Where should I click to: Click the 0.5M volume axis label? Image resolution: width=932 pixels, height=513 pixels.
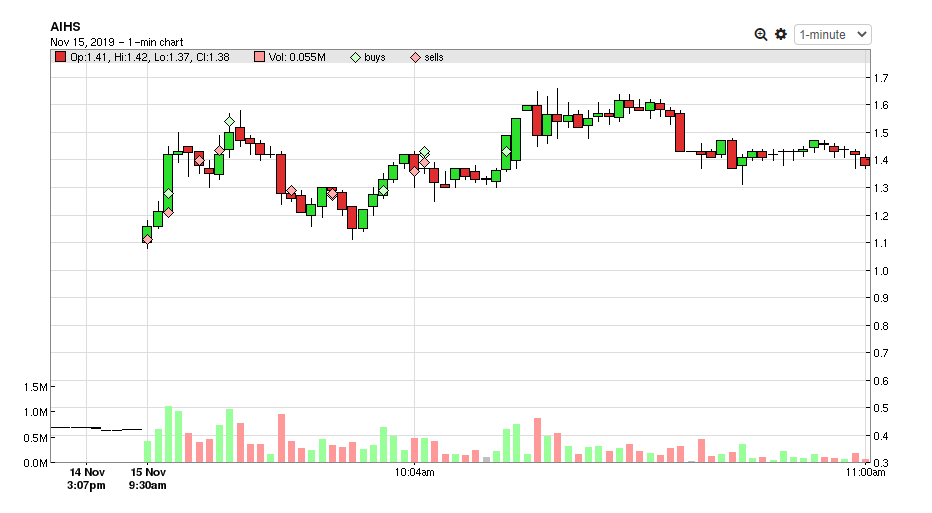point(36,438)
